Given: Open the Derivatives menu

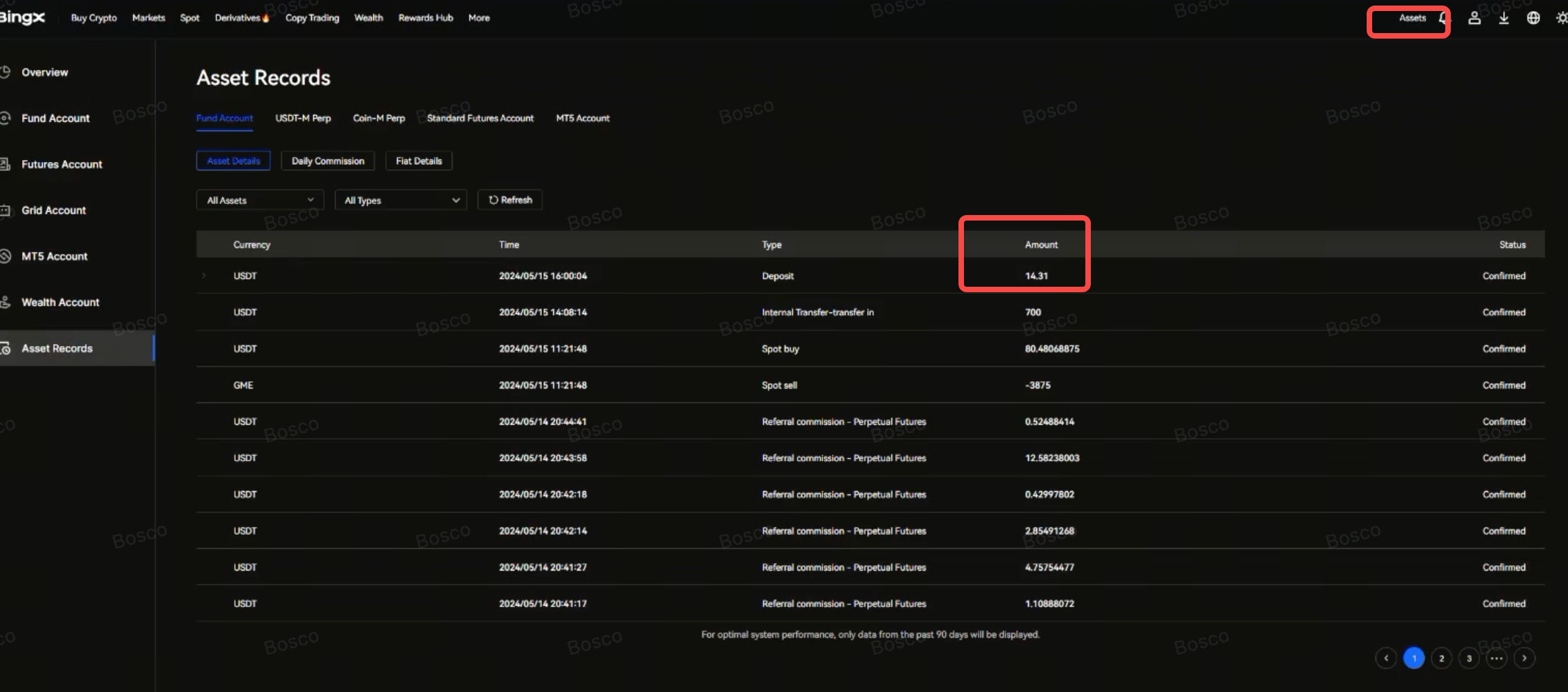Looking at the screenshot, I should 238,18.
